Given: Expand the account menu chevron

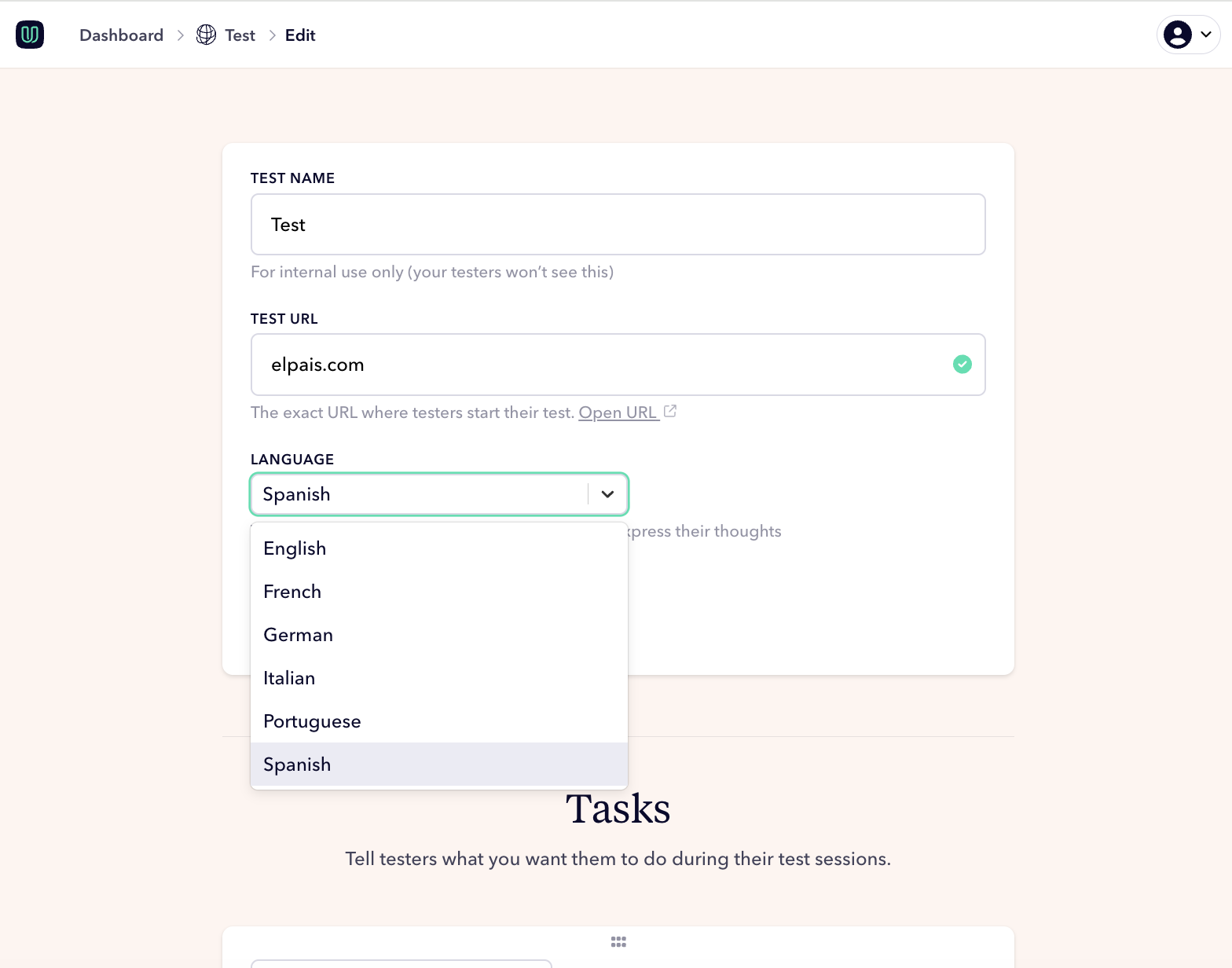Looking at the screenshot, I should (x=1206, y=35).
